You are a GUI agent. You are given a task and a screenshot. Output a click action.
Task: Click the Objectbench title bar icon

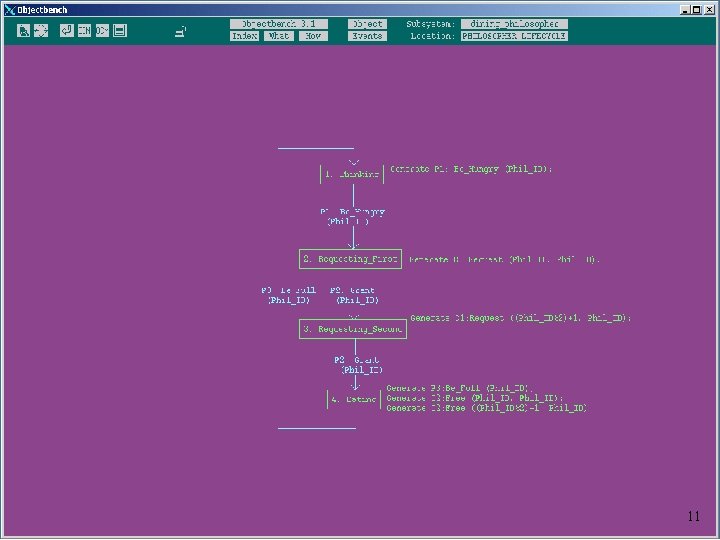[x=10, y=10]
